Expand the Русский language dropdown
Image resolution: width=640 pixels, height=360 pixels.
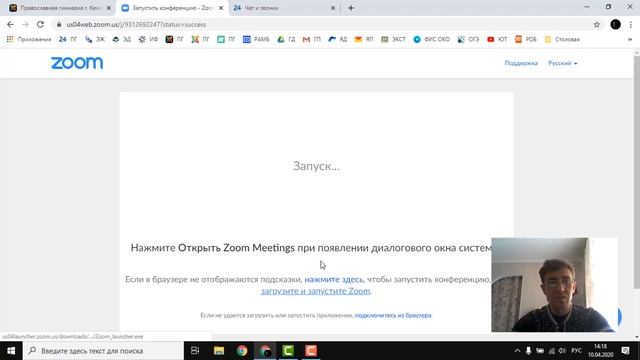tap(562, 63)
